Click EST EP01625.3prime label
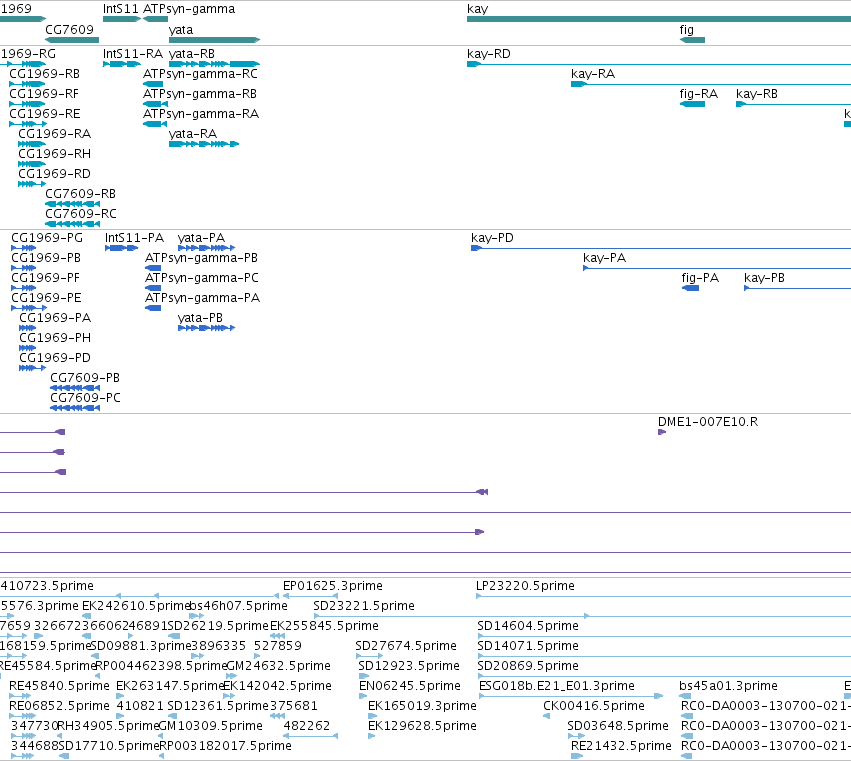 [333, 586]
